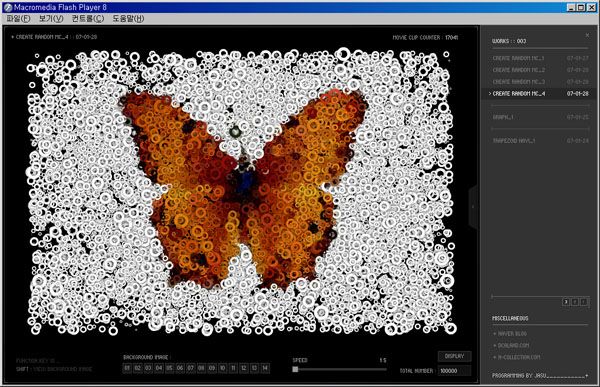Select background image 13
The width and height of the screenshot is (600, 387).
(x=254, y=368)
